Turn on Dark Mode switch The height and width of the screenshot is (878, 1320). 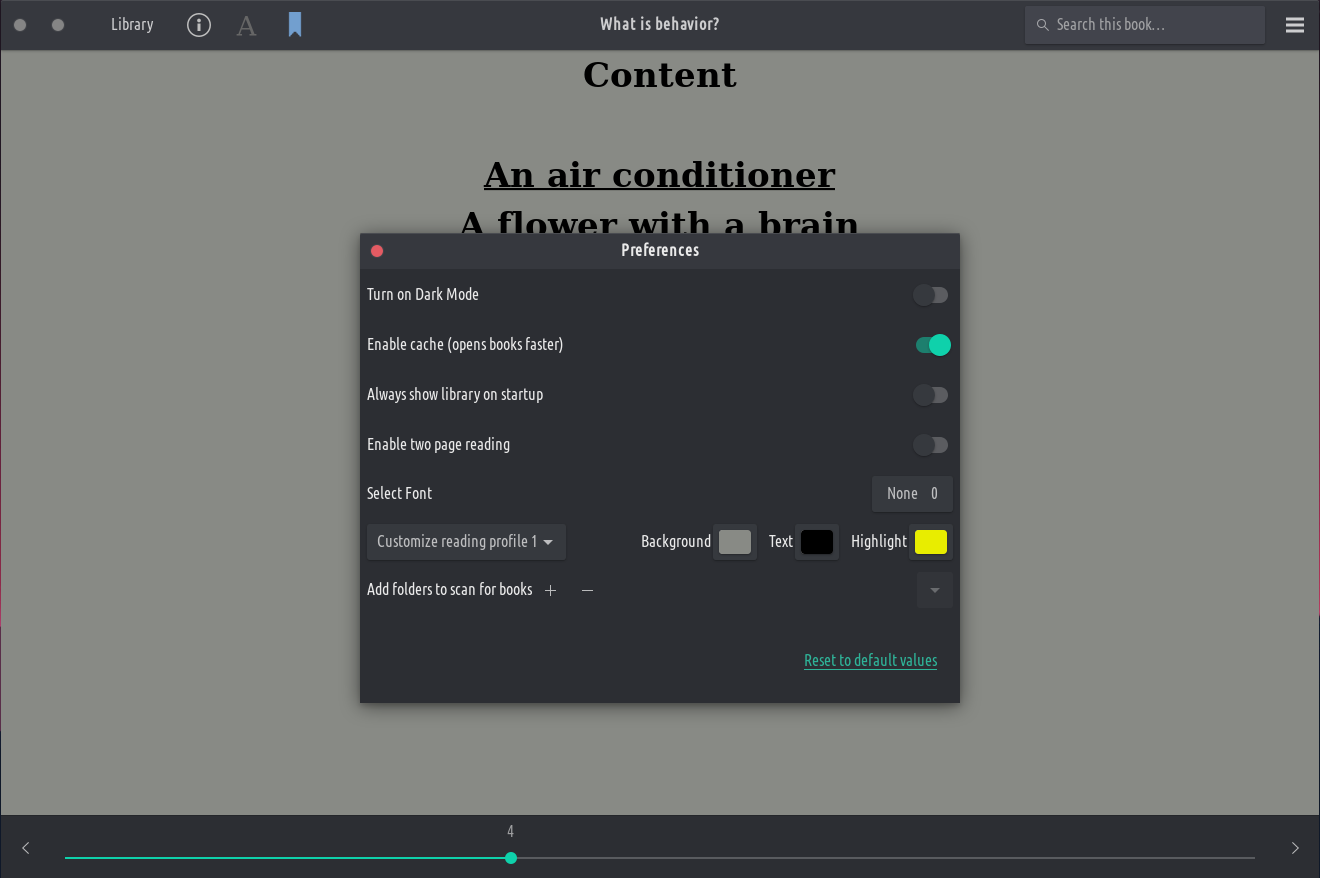[931, 295]
